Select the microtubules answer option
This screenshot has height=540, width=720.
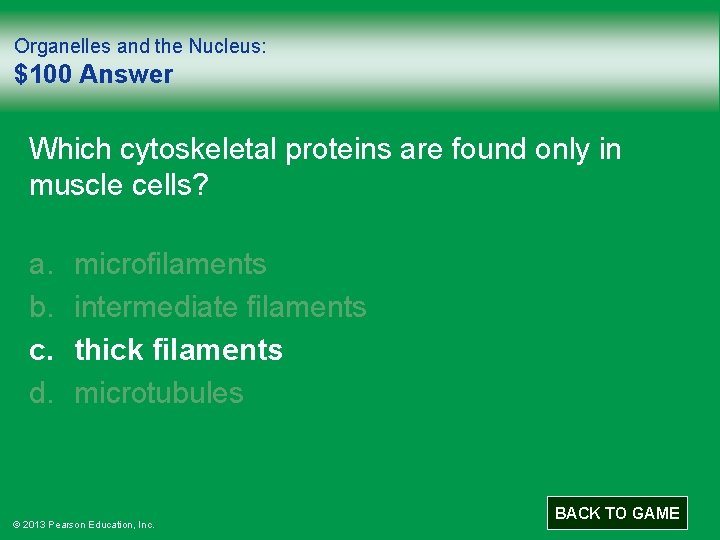tap(158, 393)
